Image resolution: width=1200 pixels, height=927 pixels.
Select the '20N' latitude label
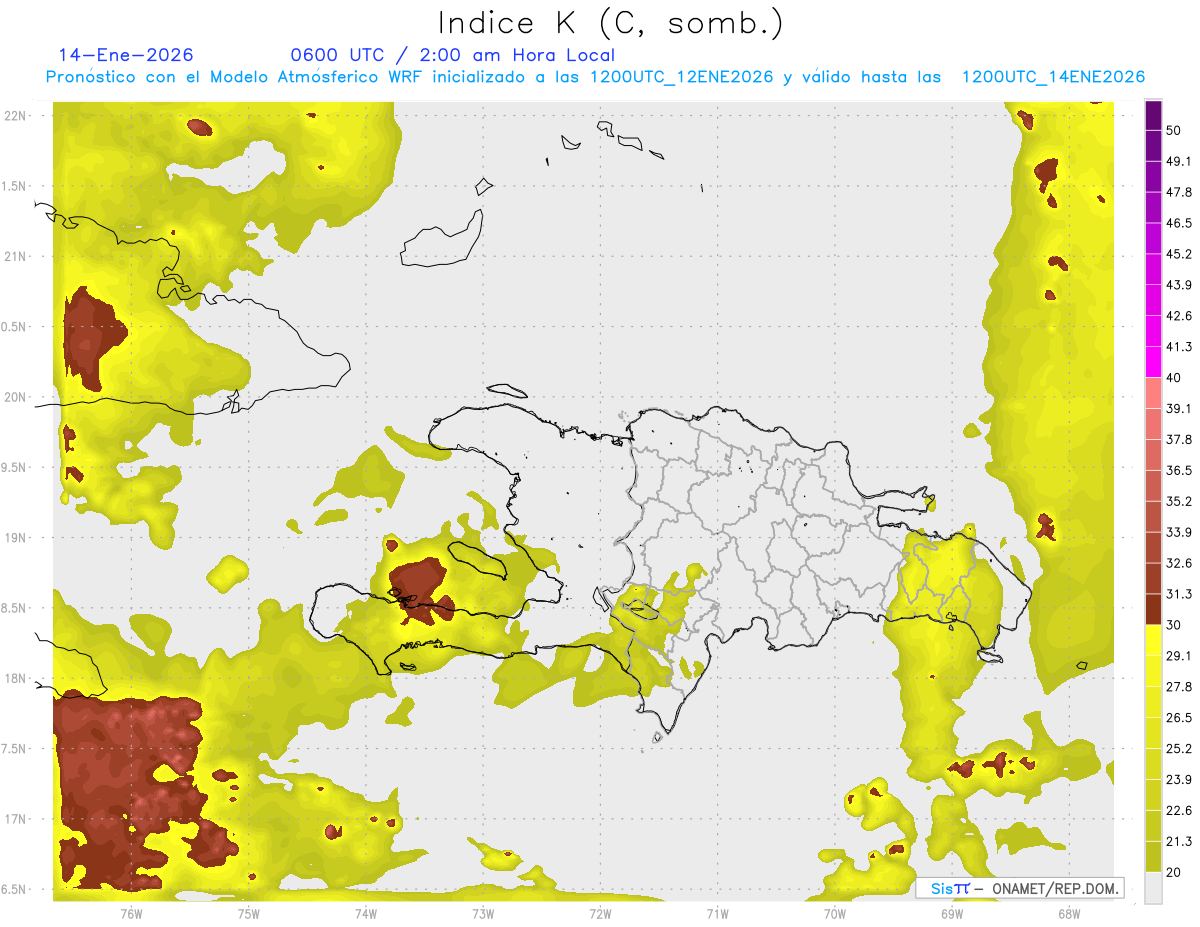[x=16, y=397]
